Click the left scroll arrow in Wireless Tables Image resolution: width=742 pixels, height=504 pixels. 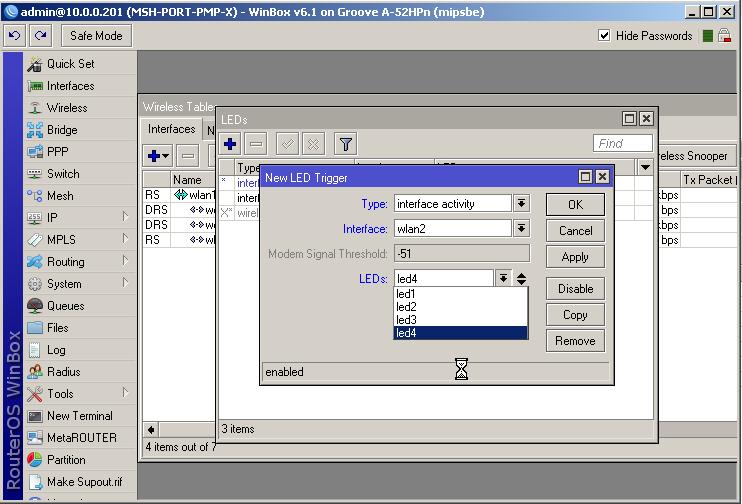(151, 430)
